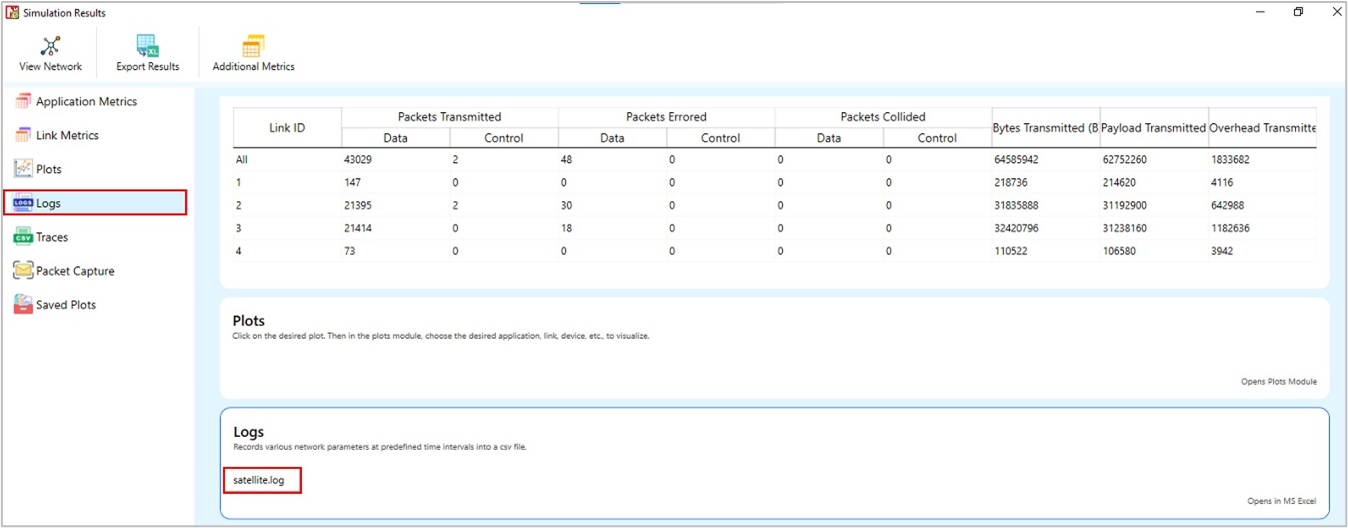This screenshot has width=1348, height=528.
Task: Open Additional Metrics from the toolbar
Action: tap(253, 47)
